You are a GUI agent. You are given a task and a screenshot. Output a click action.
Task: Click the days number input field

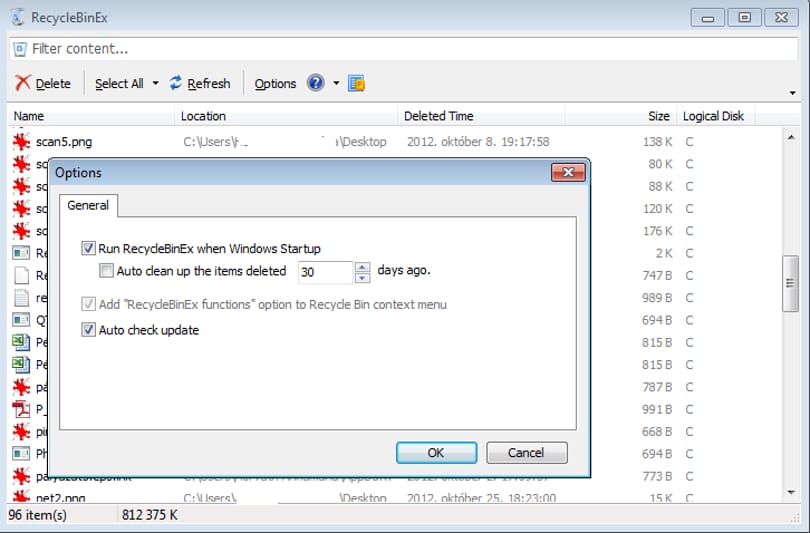tap(325, 272)
